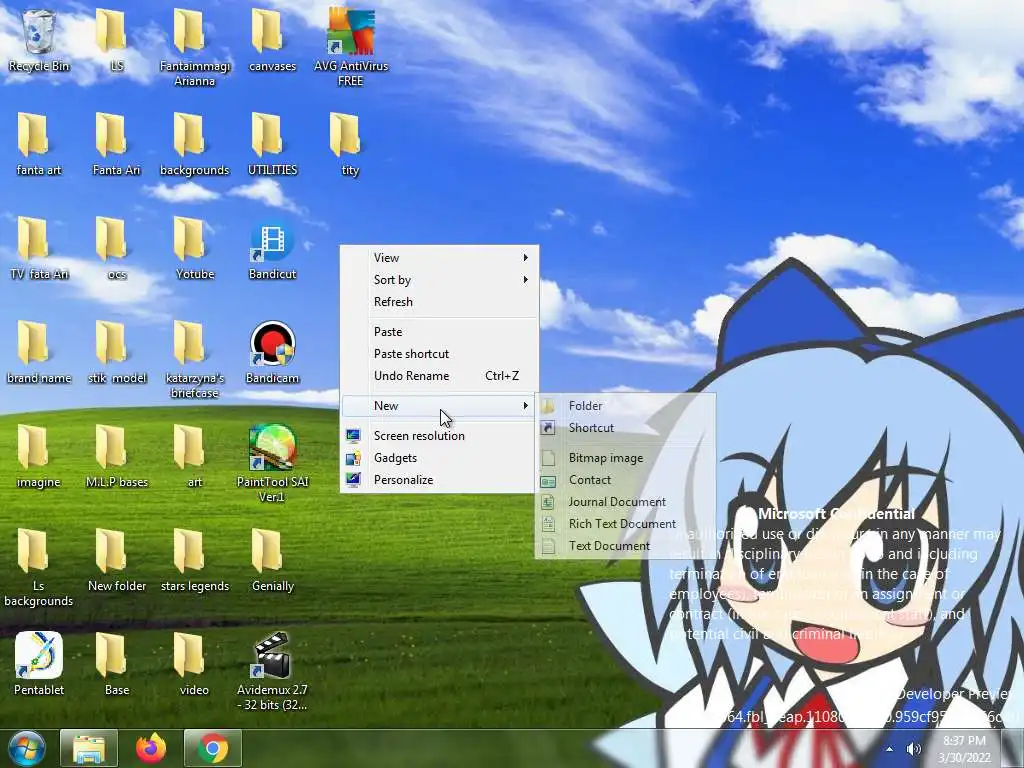Select the PaintTool SAI Ver.1 shortcut
This screenshot has height=768, width=1024.
[x=272, y=463]
